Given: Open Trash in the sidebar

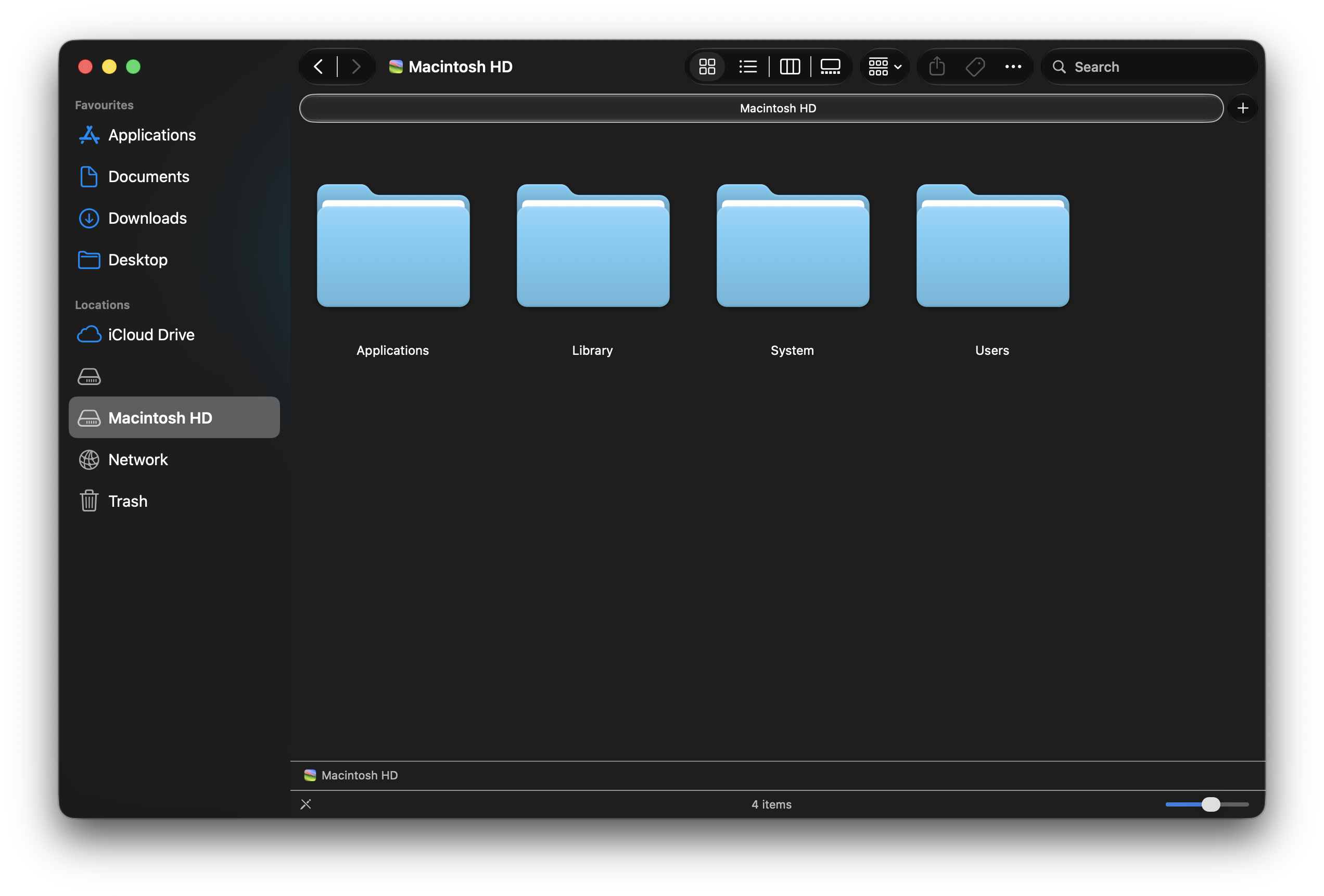Looking at the screenshot, I should 174,501.
